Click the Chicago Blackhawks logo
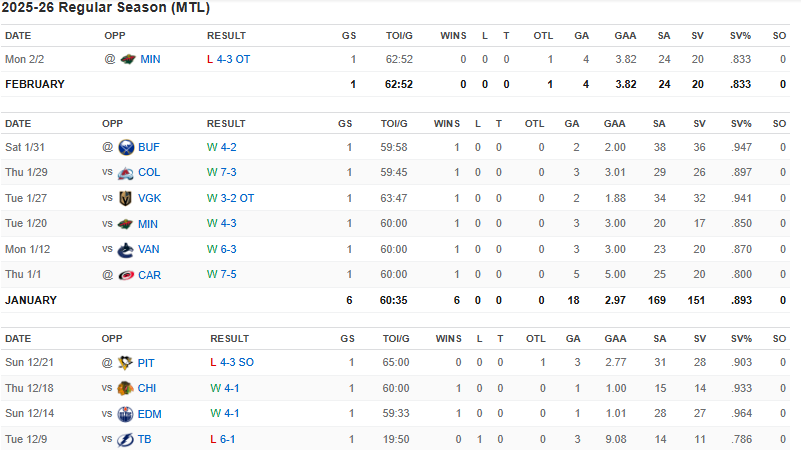Viewport: 801px width, 450px height. [x=126, y=388]
